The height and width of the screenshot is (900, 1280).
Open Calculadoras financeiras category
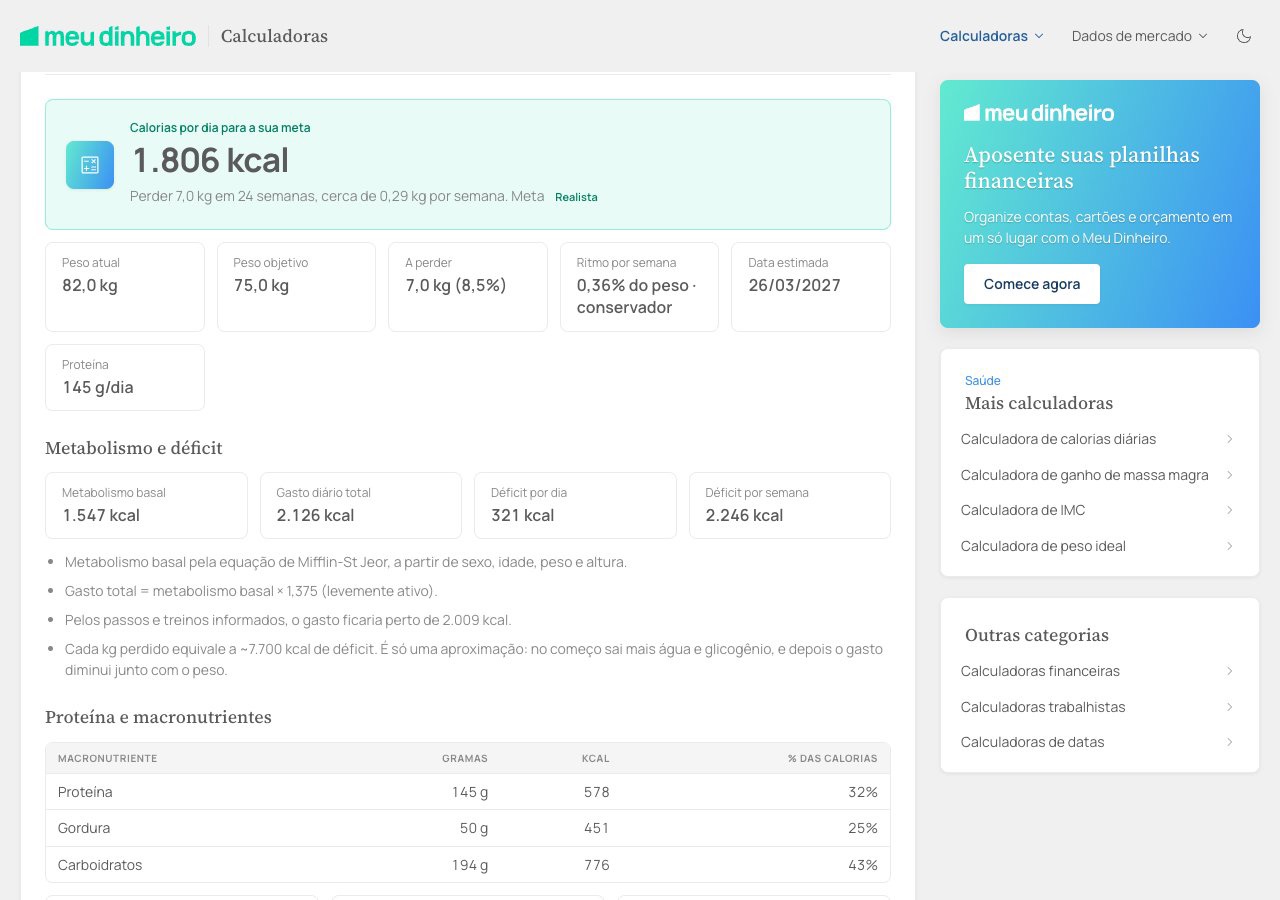pos(1040,671)
